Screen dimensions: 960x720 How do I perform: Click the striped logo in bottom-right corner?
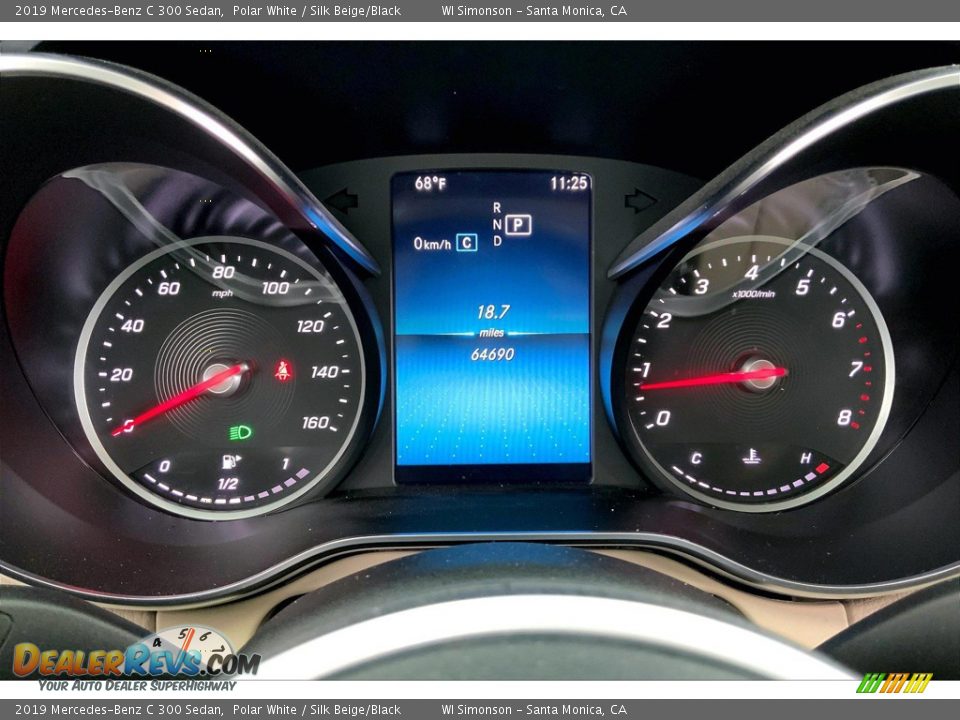point(894,683)
